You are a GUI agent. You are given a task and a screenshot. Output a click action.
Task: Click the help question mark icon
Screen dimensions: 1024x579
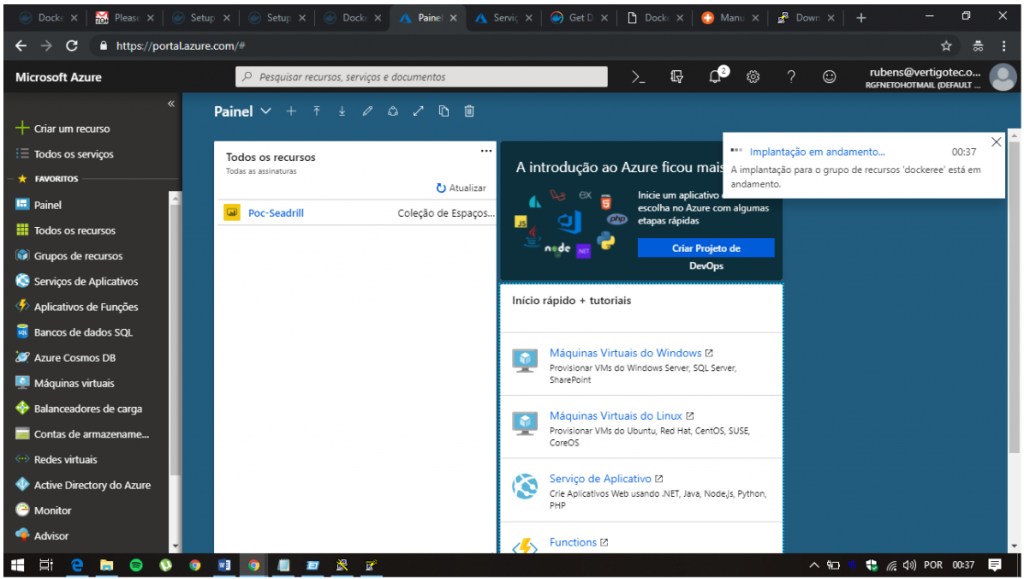coord(791,77)
